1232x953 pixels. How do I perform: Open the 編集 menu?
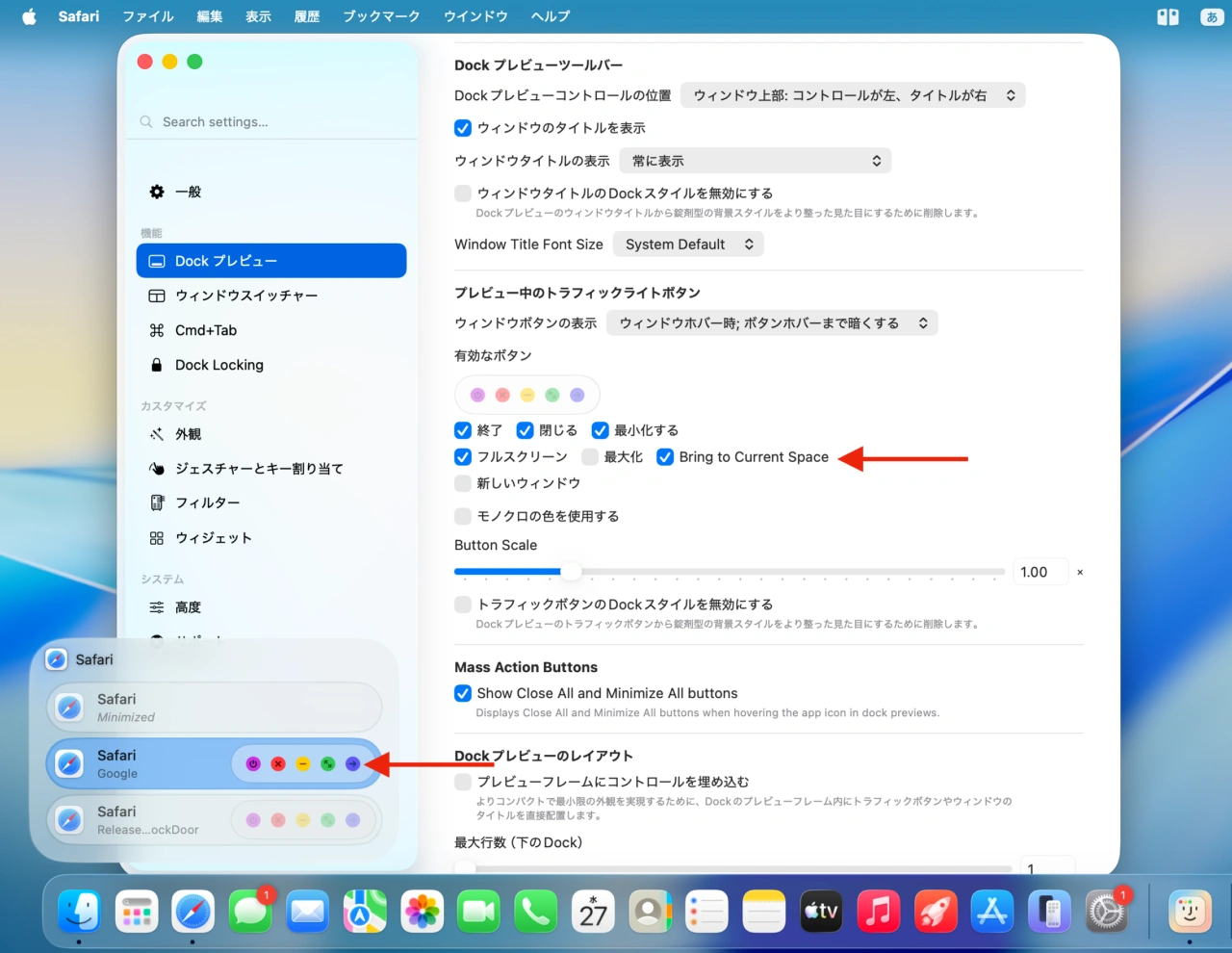click(x=209, y=16)
